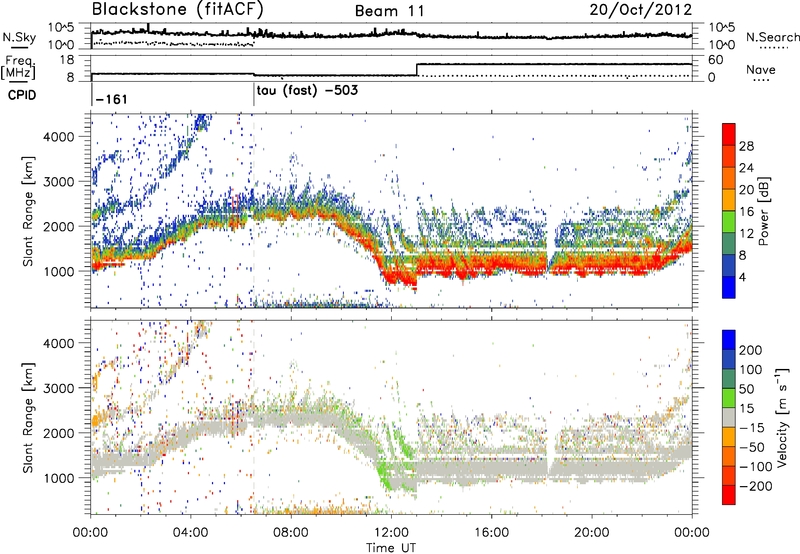Click the Blackstone (fitACF) title text
Screen dimensions: 800x554
pos(178,10)
